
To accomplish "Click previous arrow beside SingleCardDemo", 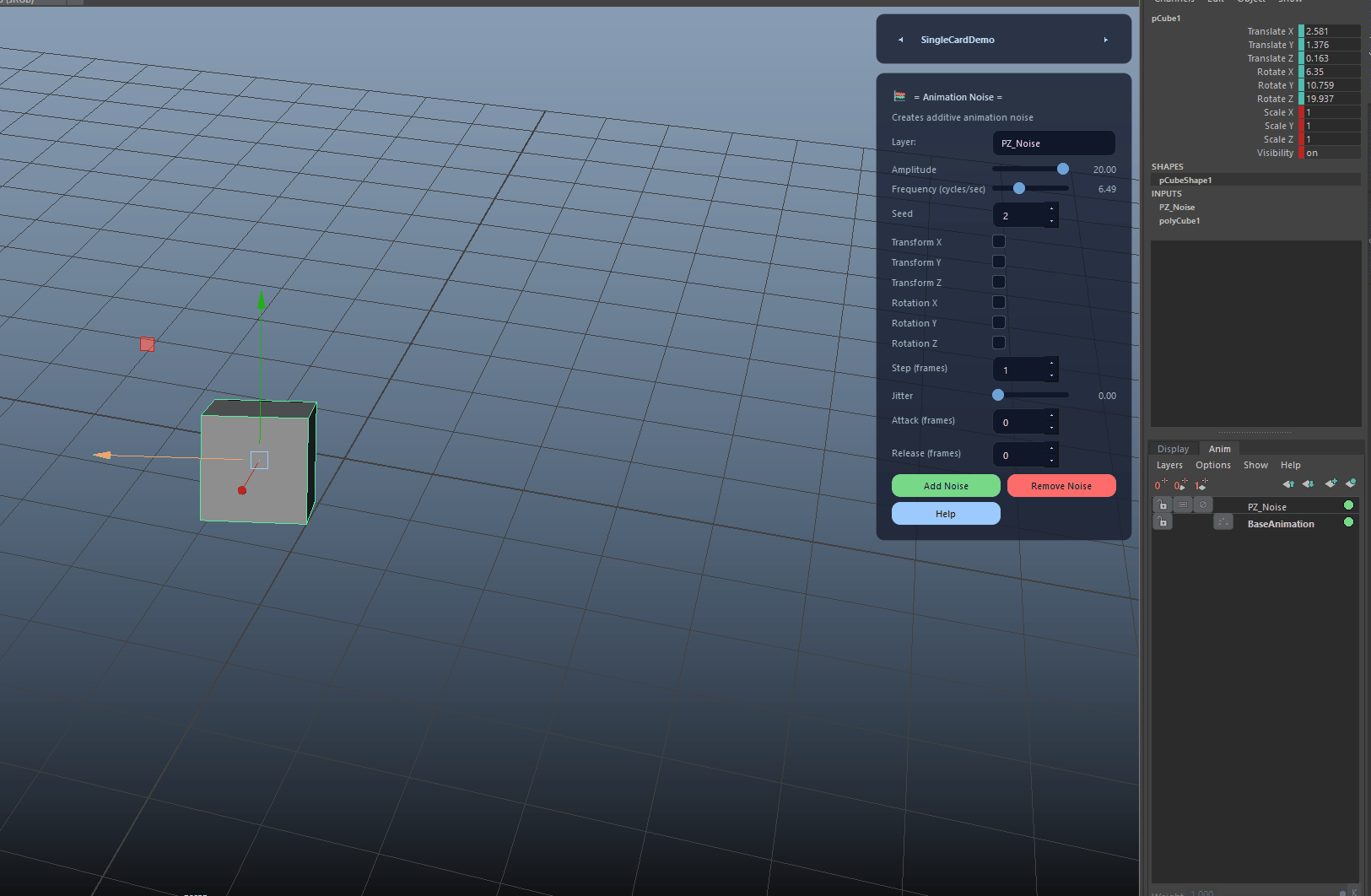I will tap(901, 40).
